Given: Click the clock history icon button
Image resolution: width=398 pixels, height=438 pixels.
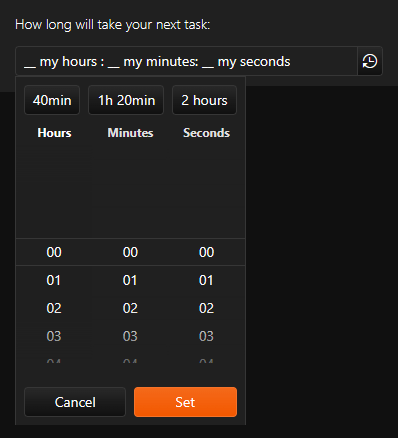Looking at the screenshot, I should 370,61.
